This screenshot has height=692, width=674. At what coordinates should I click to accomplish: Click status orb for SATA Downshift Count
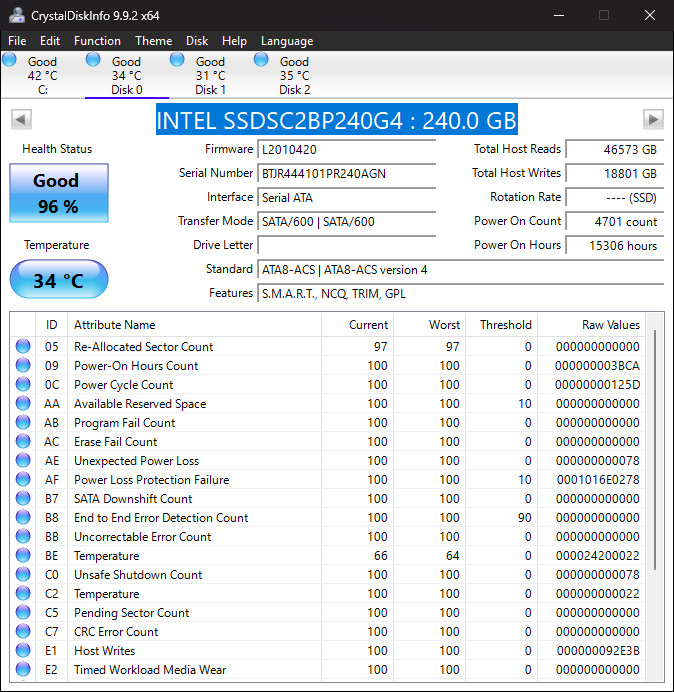tap(23, 498)
